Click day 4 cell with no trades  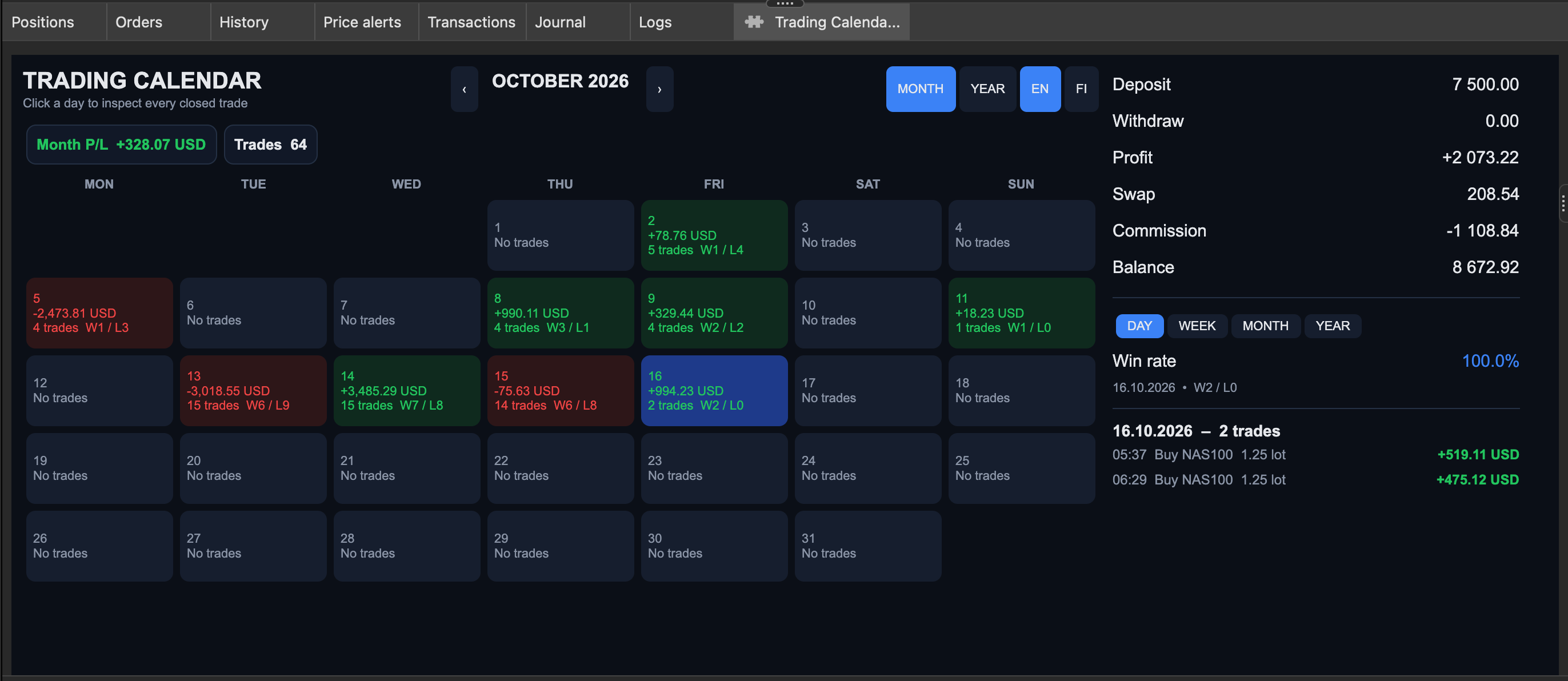pyautogui.click(x=1021, y=235)
